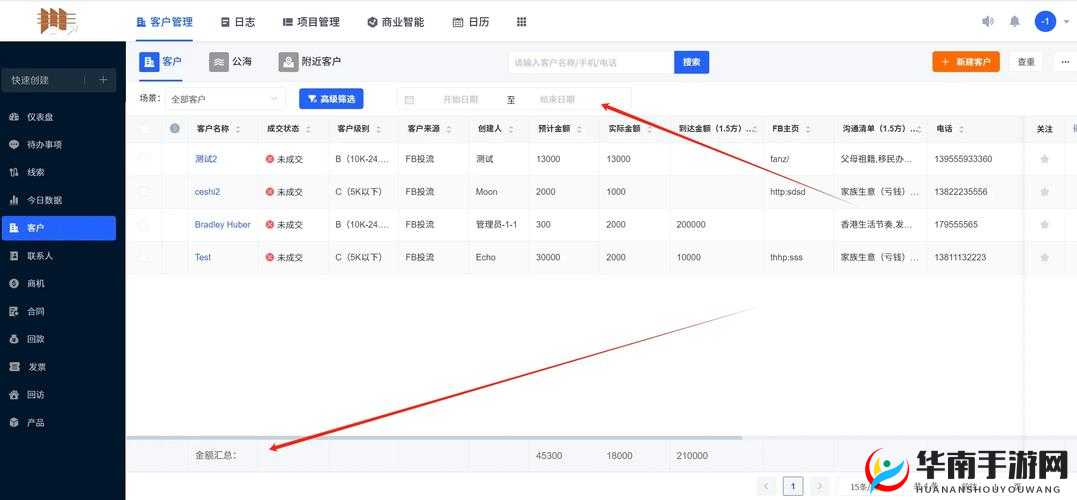Open 联系人 contacts icon in sidebar
Viewport: 1077px width, 500px height.
pos(14,255)
